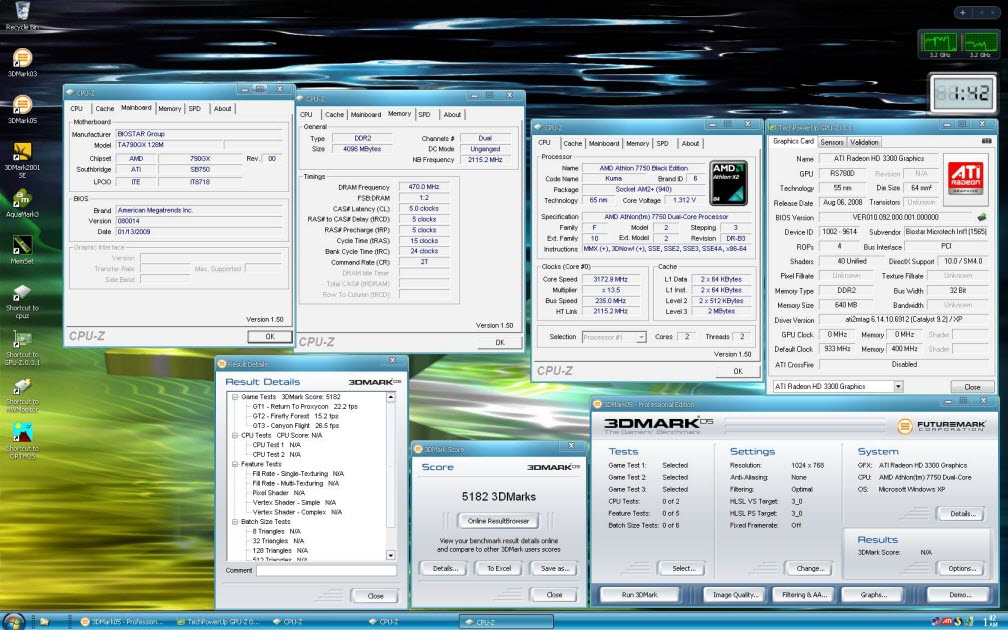Click the Graphs... button
The image size is (1008, 630).
[873, 595]
